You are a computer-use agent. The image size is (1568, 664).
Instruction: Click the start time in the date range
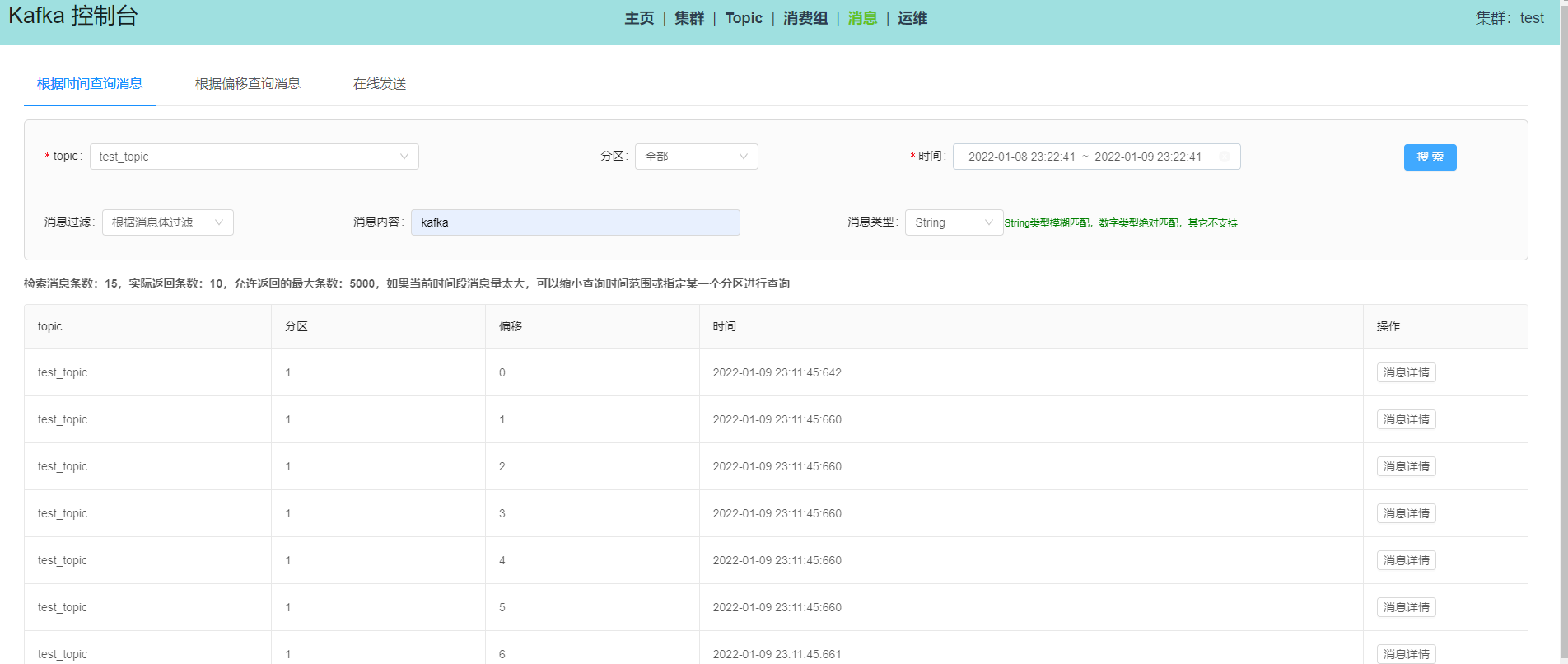click(1021, 157)
